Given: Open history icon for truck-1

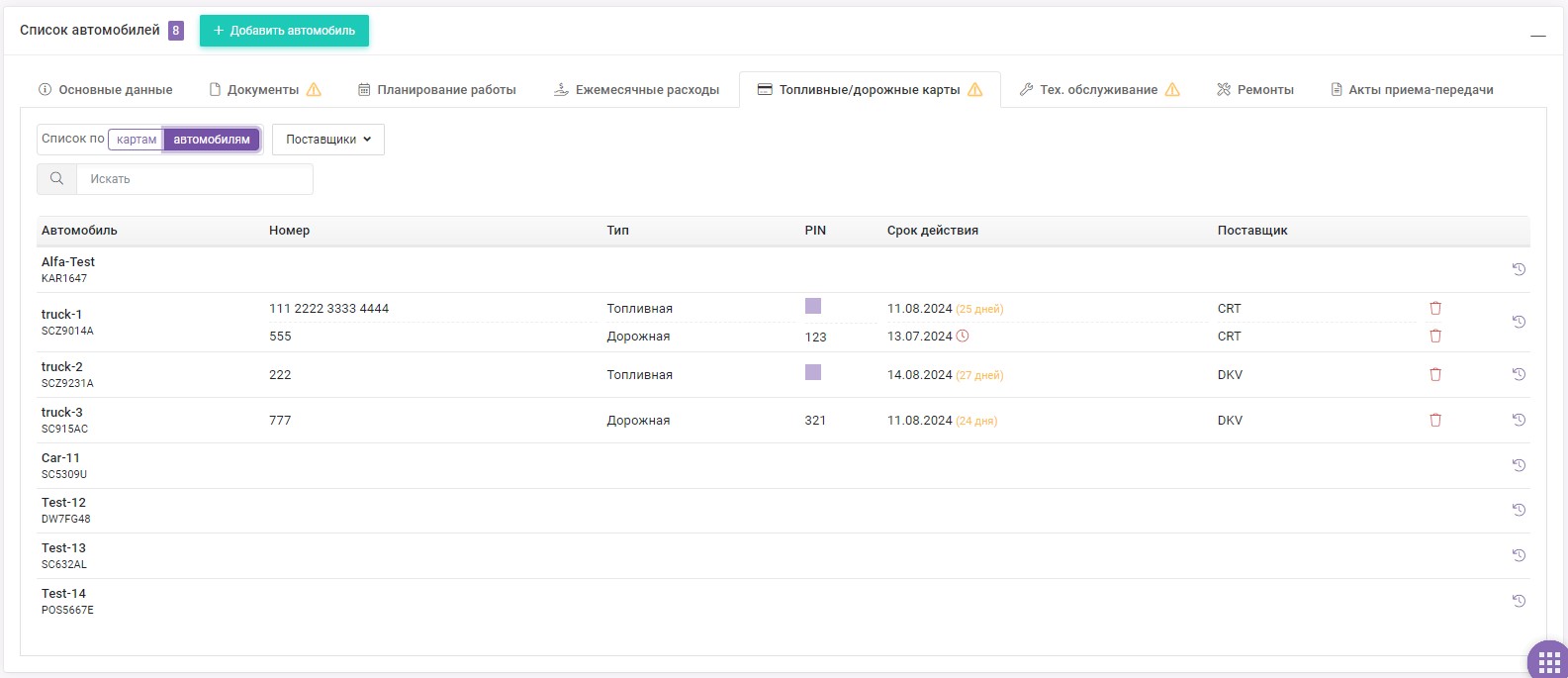Looking at the screenshot, I should point(1519,322).
